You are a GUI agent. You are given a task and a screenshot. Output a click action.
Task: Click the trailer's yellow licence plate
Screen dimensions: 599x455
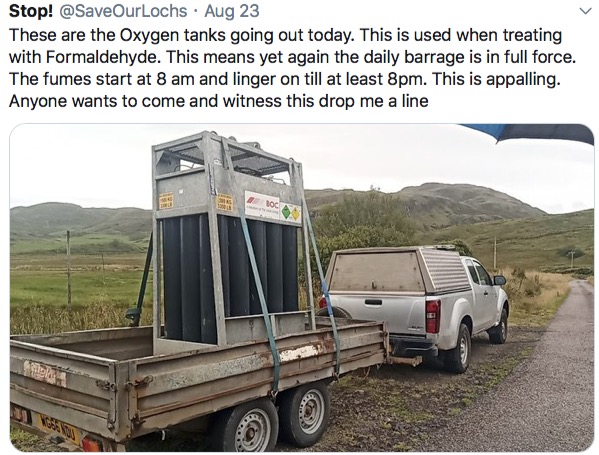[x=58, y=427]
